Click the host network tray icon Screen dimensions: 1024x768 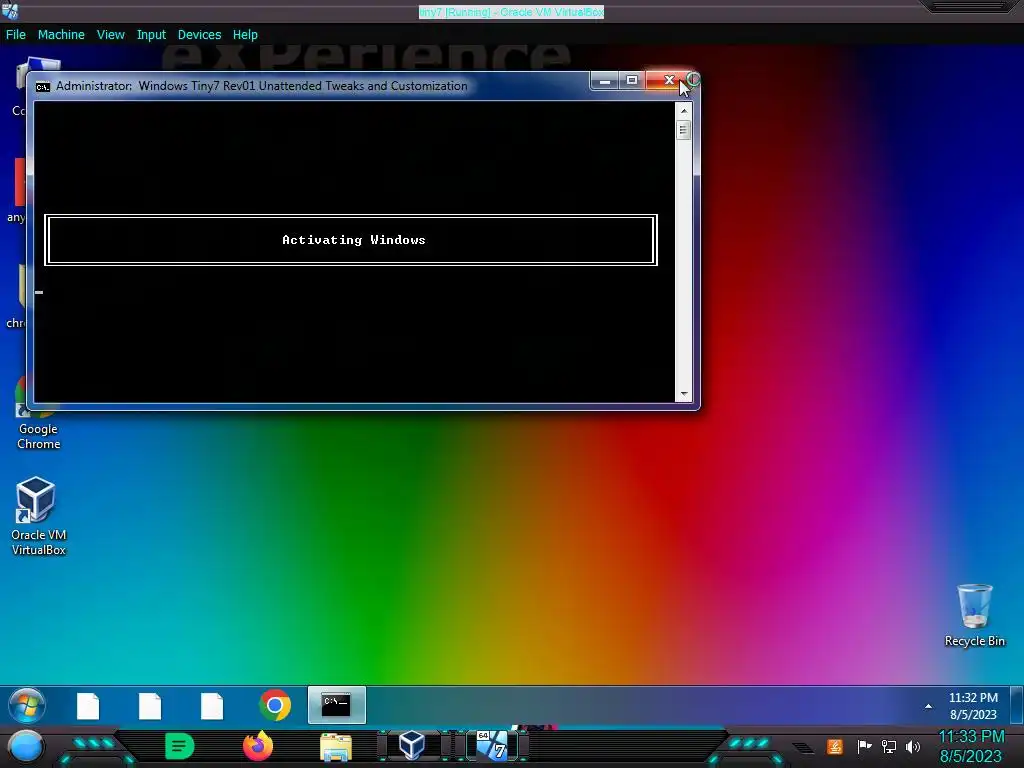click(x=889, y=746)
